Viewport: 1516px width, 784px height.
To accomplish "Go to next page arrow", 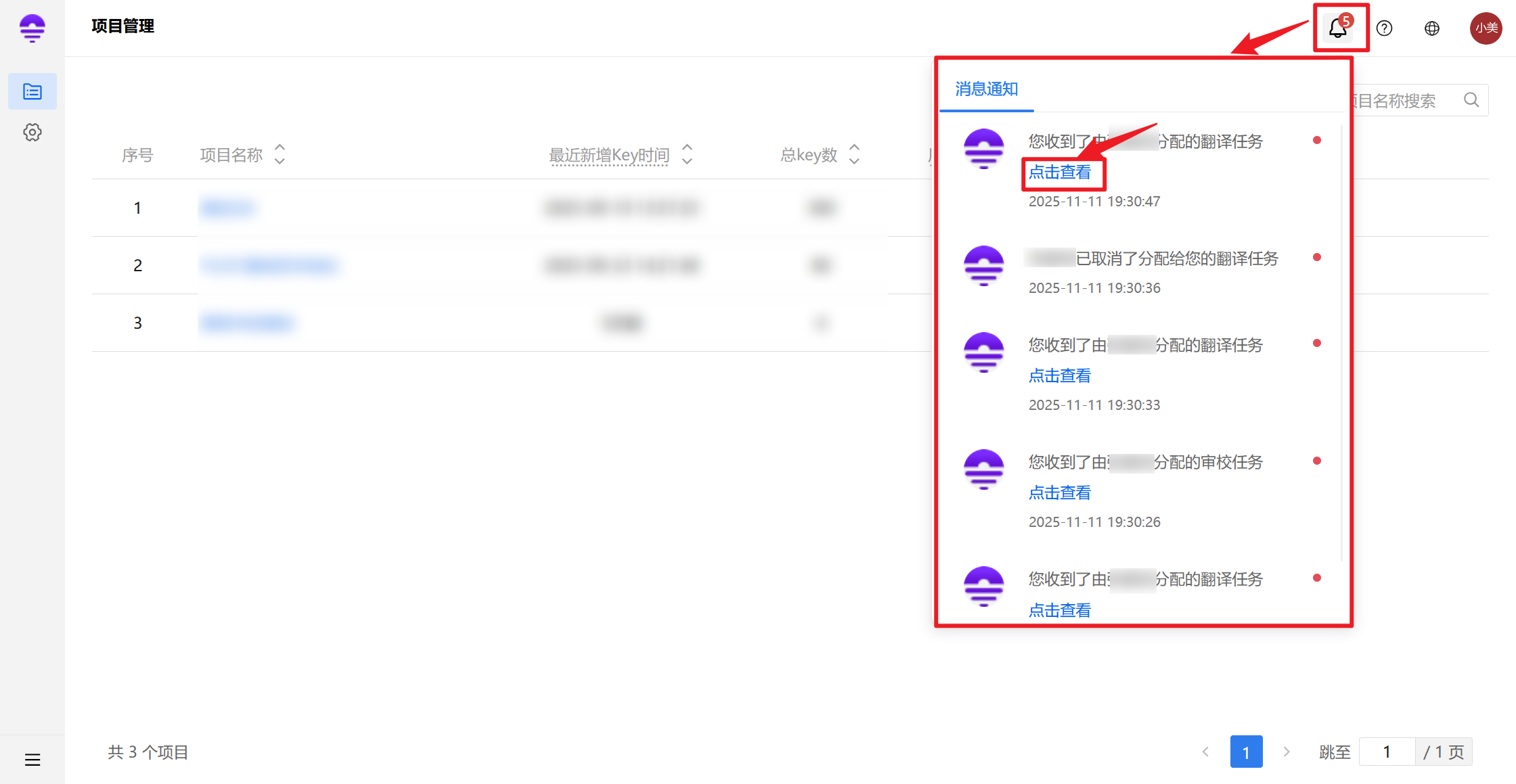I will click(1287, 752).
